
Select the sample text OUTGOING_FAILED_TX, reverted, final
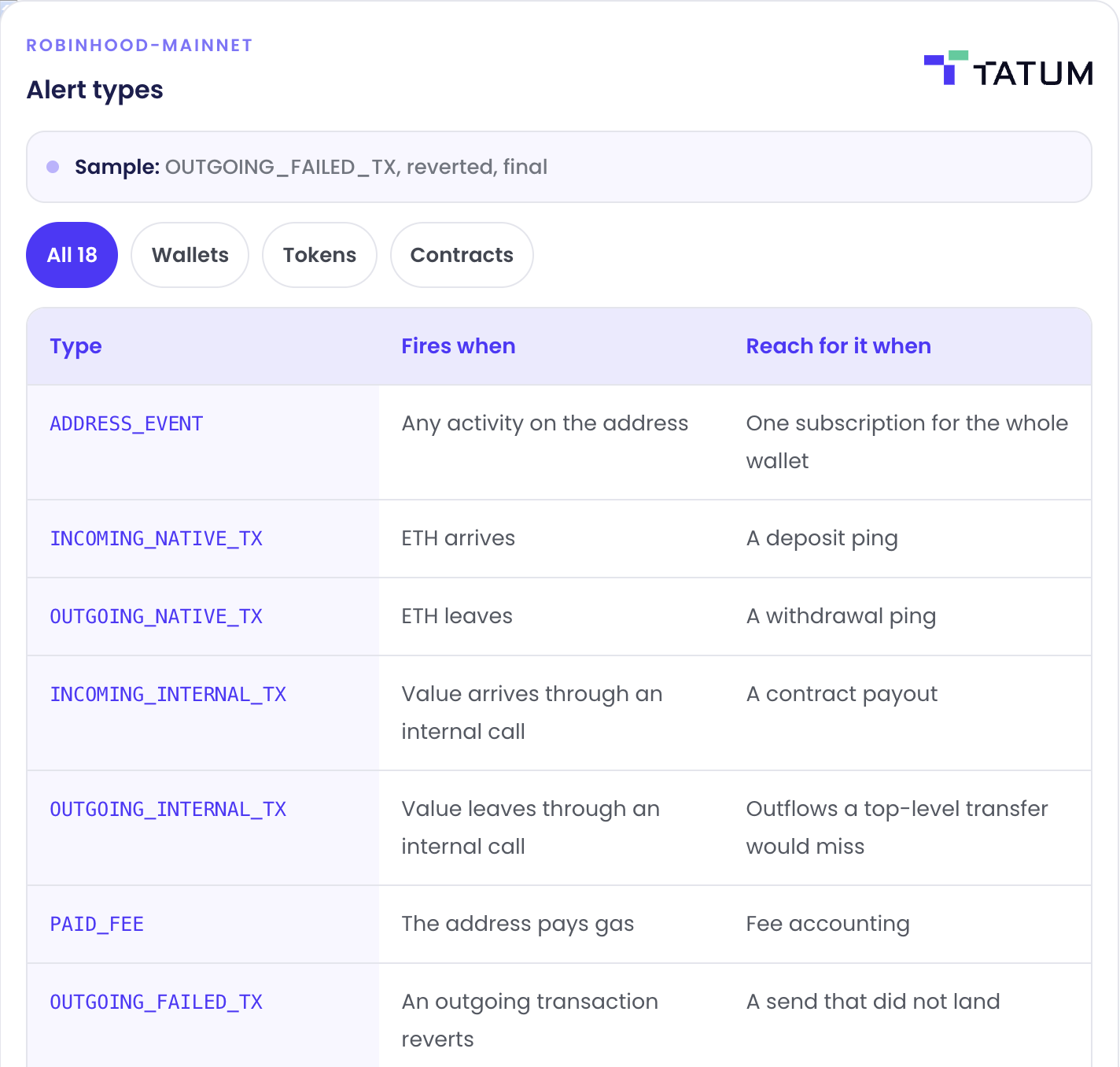(x=356, y=167)
